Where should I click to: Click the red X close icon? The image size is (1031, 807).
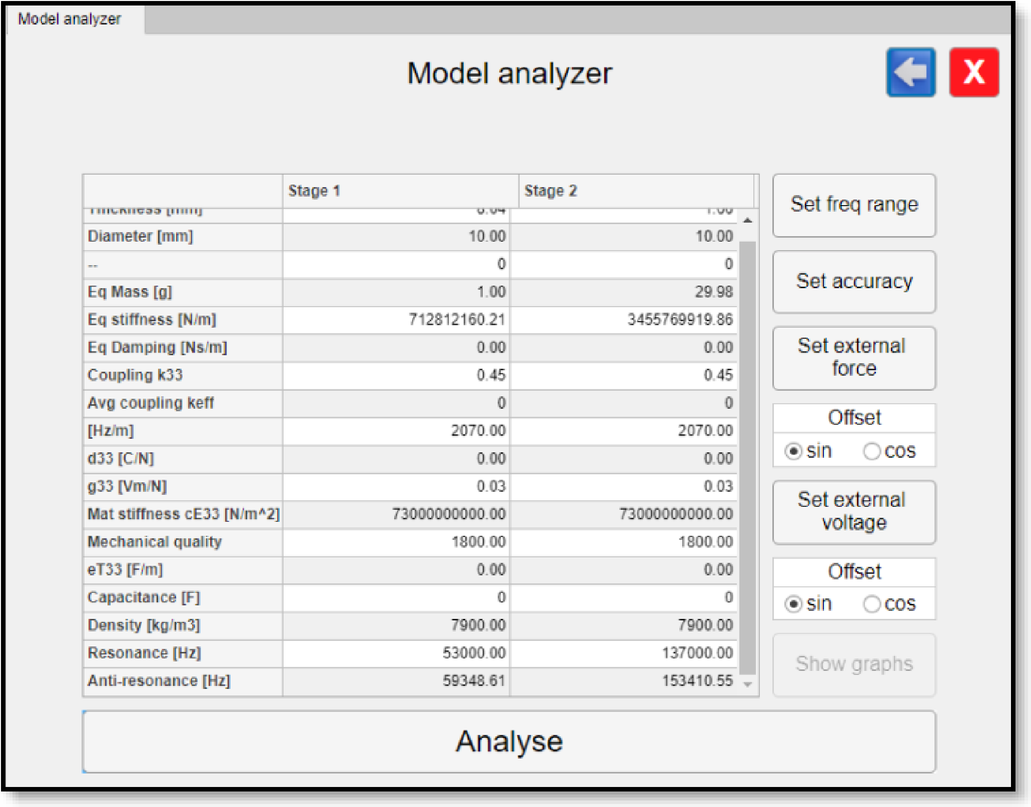(973, 73)
